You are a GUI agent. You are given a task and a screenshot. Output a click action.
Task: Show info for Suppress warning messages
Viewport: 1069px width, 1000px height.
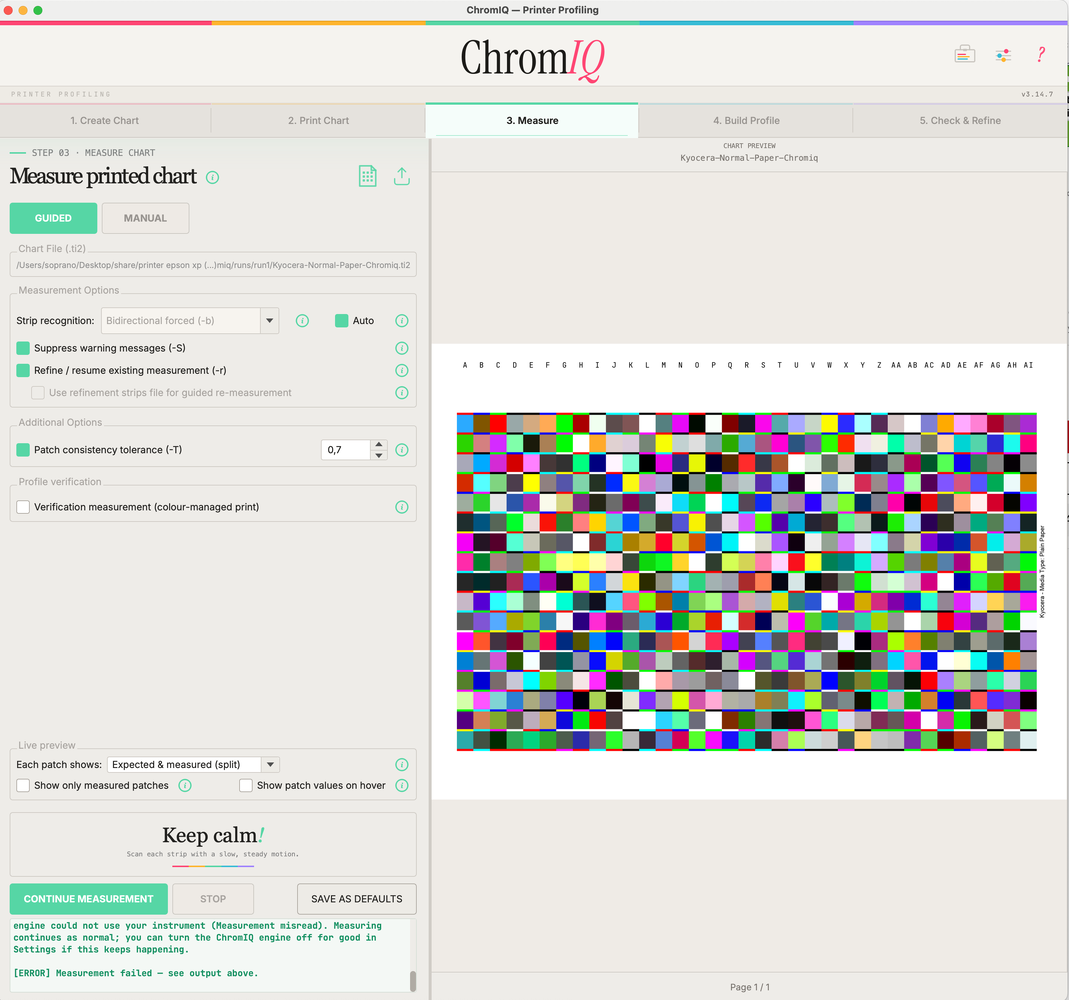(x=402, y=348)
